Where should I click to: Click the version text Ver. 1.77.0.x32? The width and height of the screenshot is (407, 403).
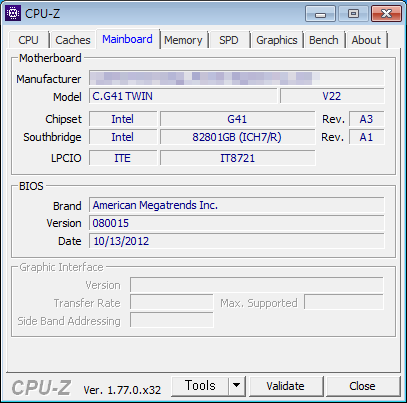122,390
